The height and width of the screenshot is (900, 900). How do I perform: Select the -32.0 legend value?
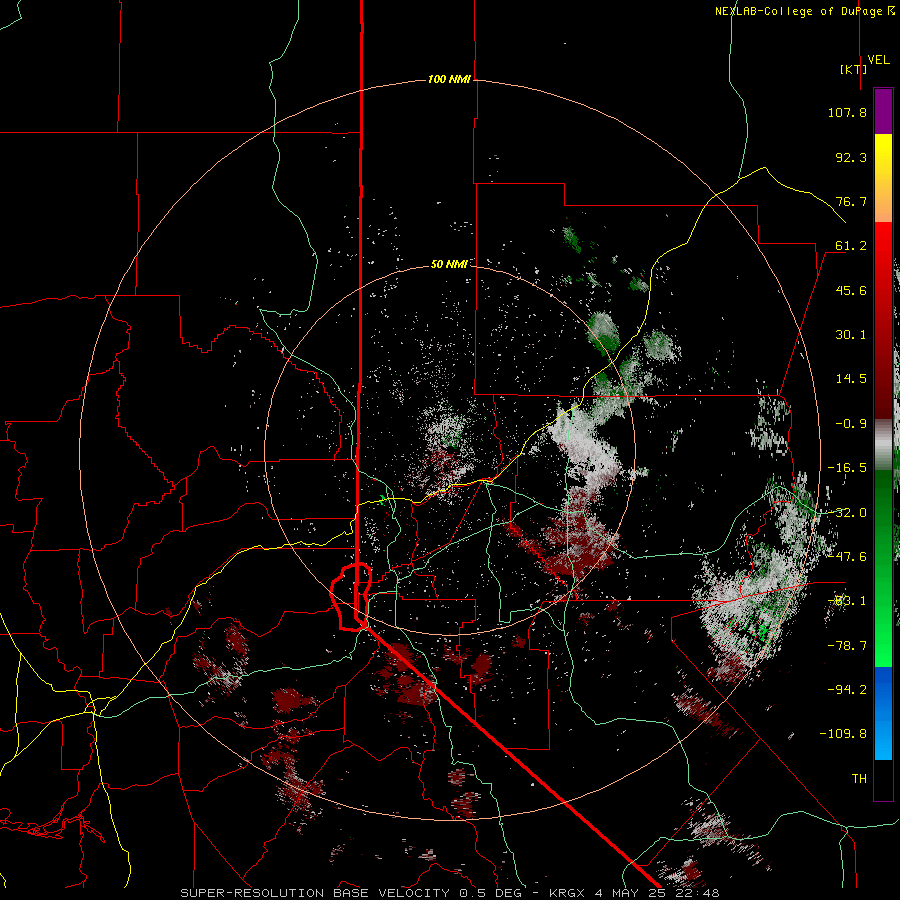tap(847, 513)
